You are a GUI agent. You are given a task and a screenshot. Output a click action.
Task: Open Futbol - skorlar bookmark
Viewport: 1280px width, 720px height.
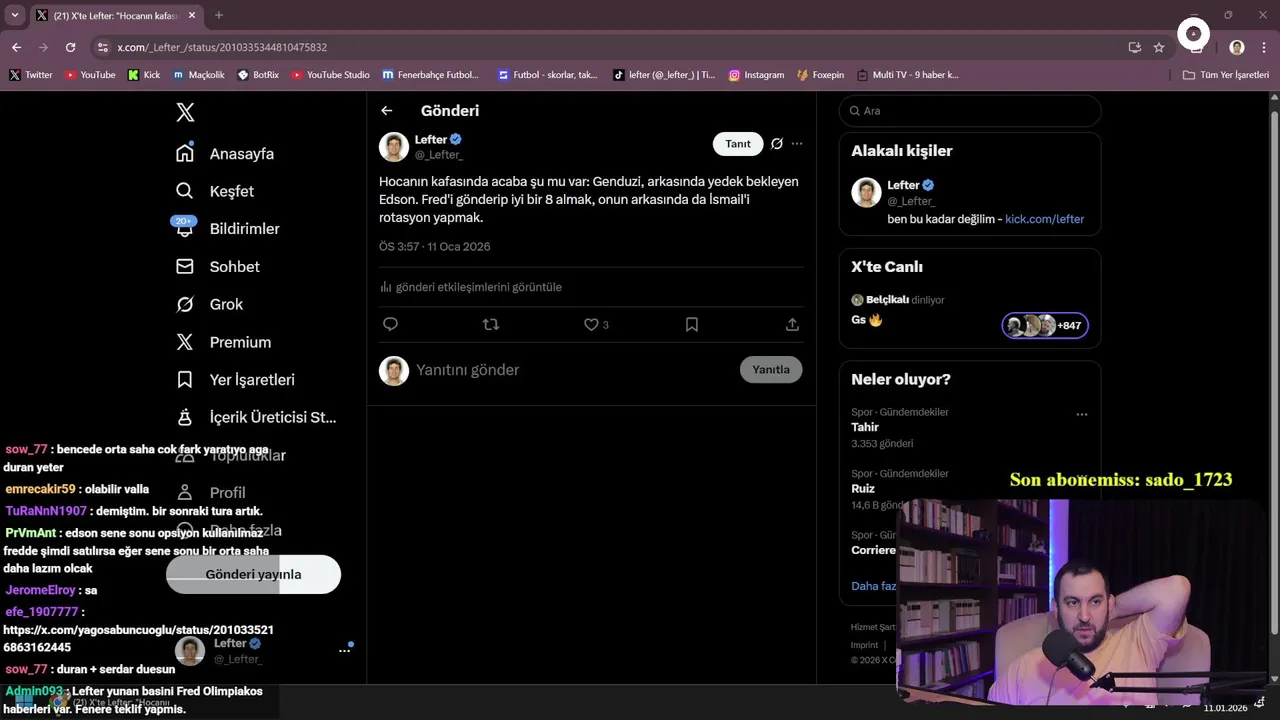547,75
